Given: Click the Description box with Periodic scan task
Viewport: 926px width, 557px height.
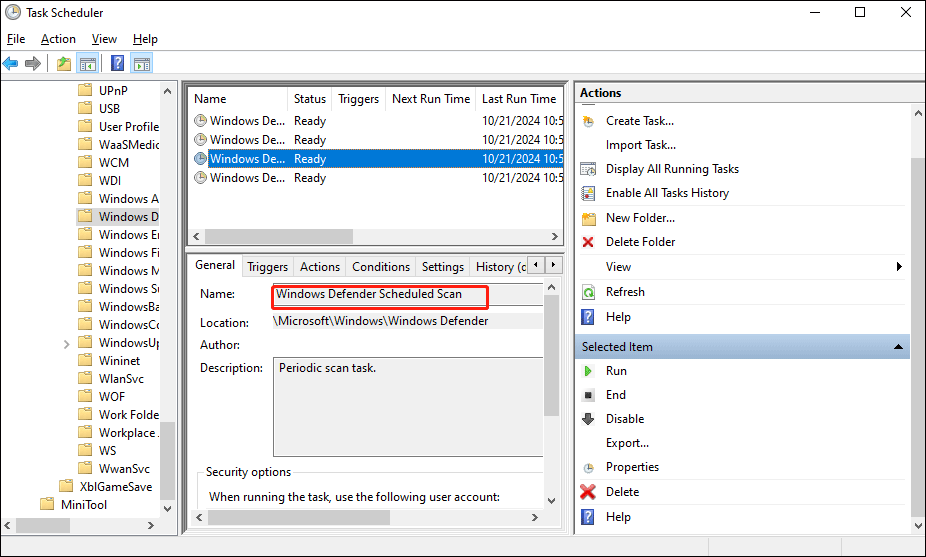Looking at the screenshot, I should pyautogui.click(x=407, y=407).
